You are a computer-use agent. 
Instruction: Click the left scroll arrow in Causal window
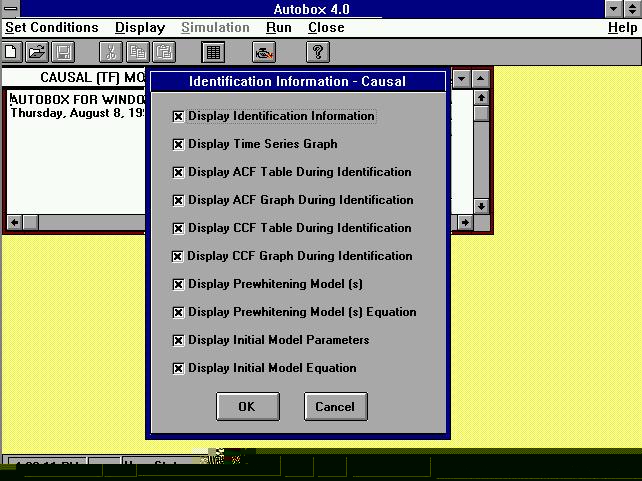point(15,222)
